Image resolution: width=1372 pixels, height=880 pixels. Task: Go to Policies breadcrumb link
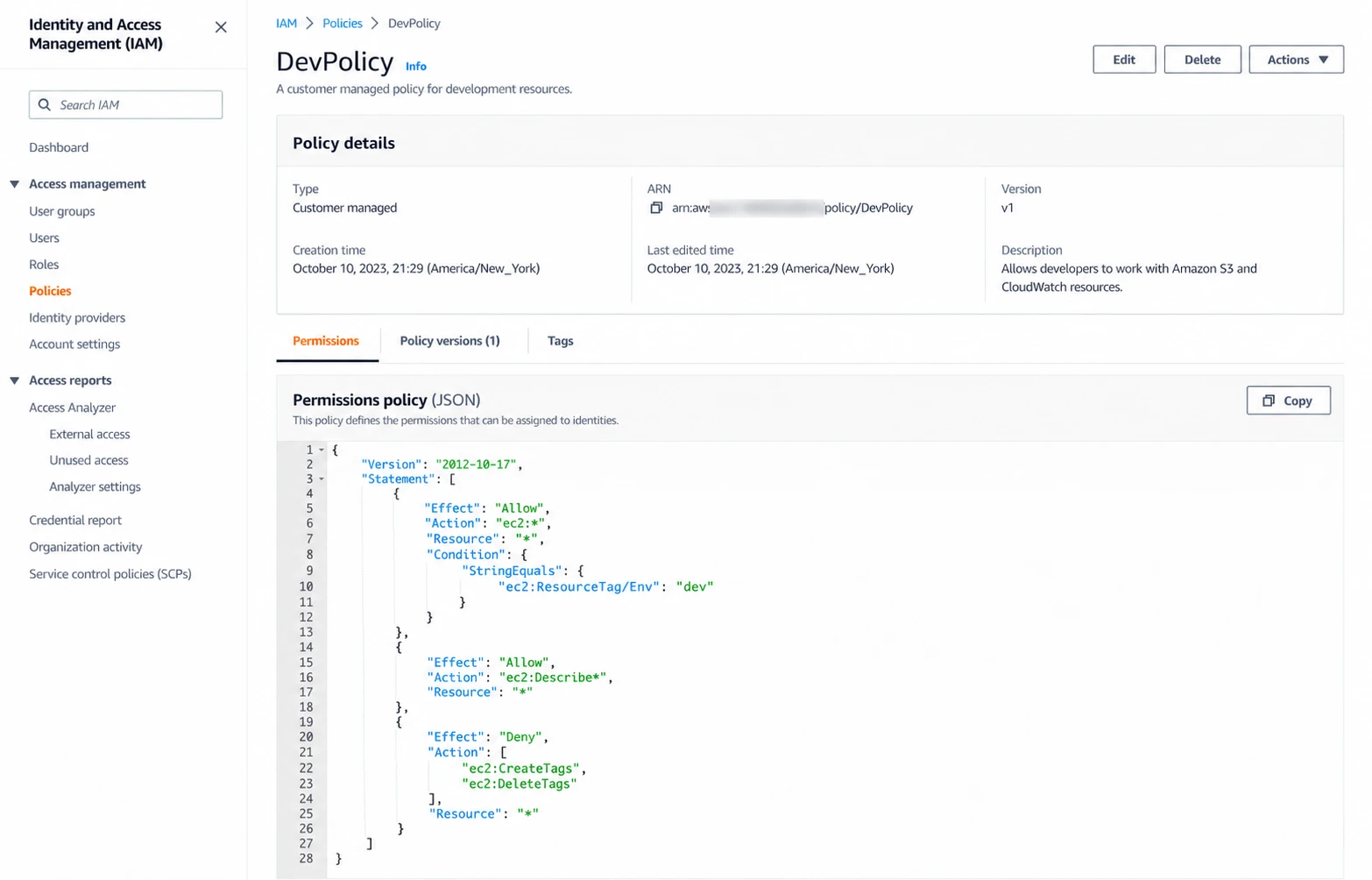tap(343, 24)
